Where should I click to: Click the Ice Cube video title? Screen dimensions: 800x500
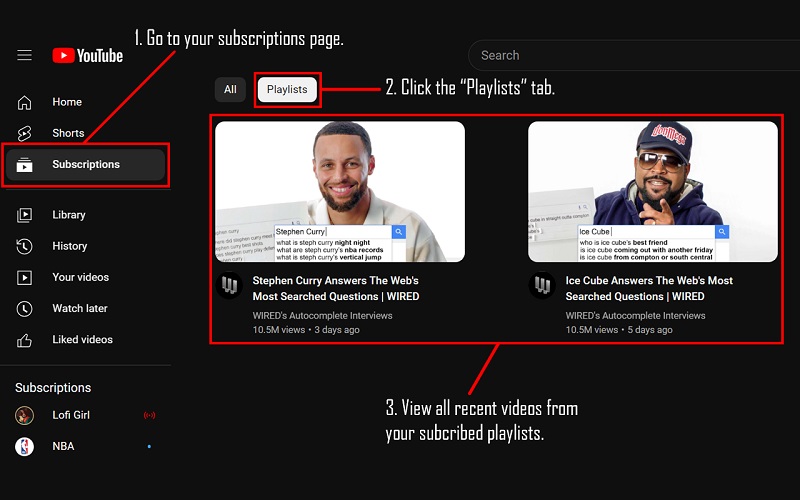649,288
